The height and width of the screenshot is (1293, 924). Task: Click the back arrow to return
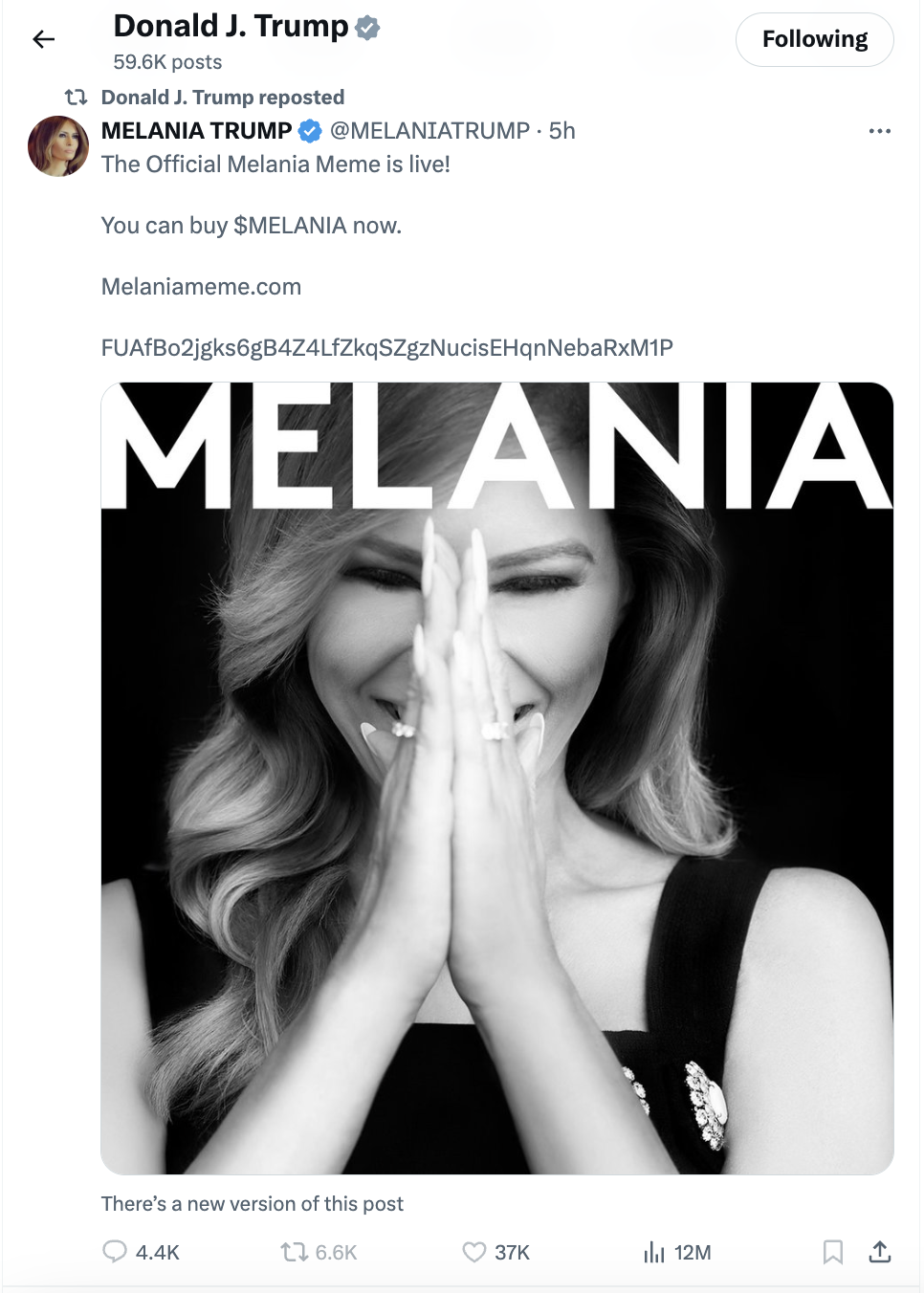[44, 38]
